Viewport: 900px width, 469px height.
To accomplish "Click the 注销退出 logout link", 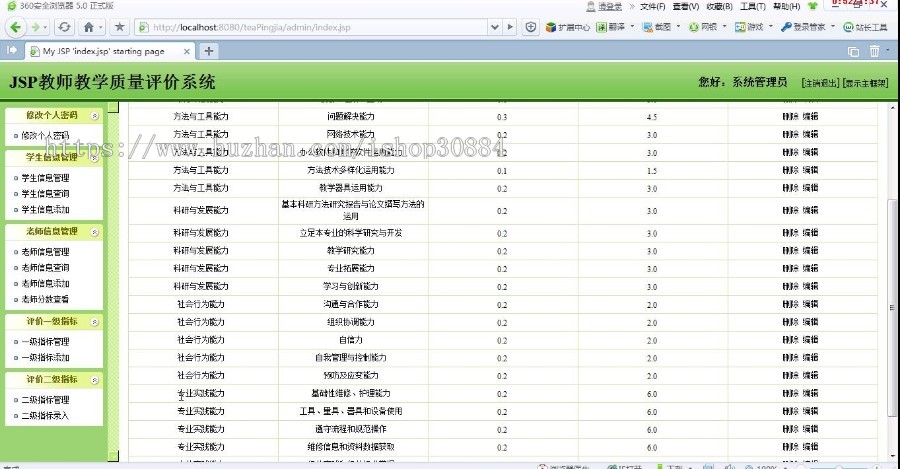I will pos(820,83).
